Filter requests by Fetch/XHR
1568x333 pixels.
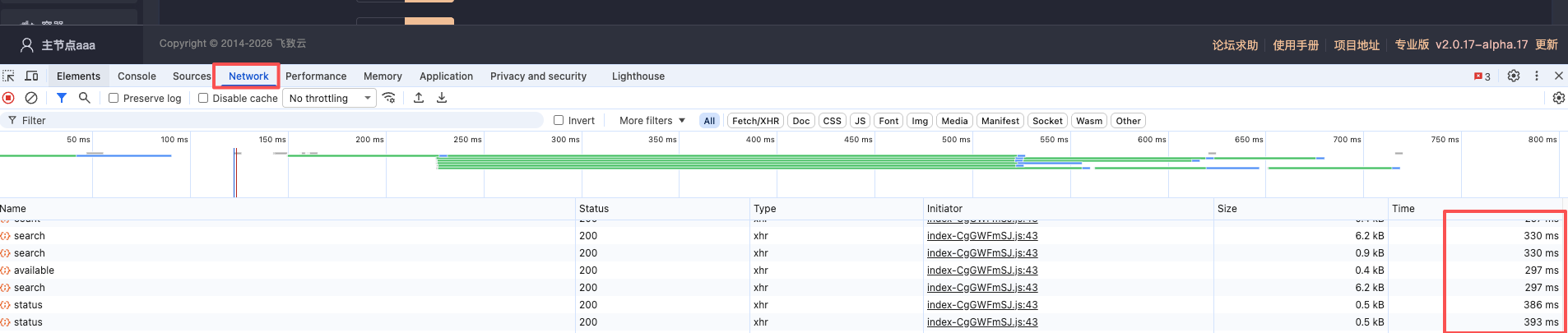pyautogui.click(x=755, y=120)
